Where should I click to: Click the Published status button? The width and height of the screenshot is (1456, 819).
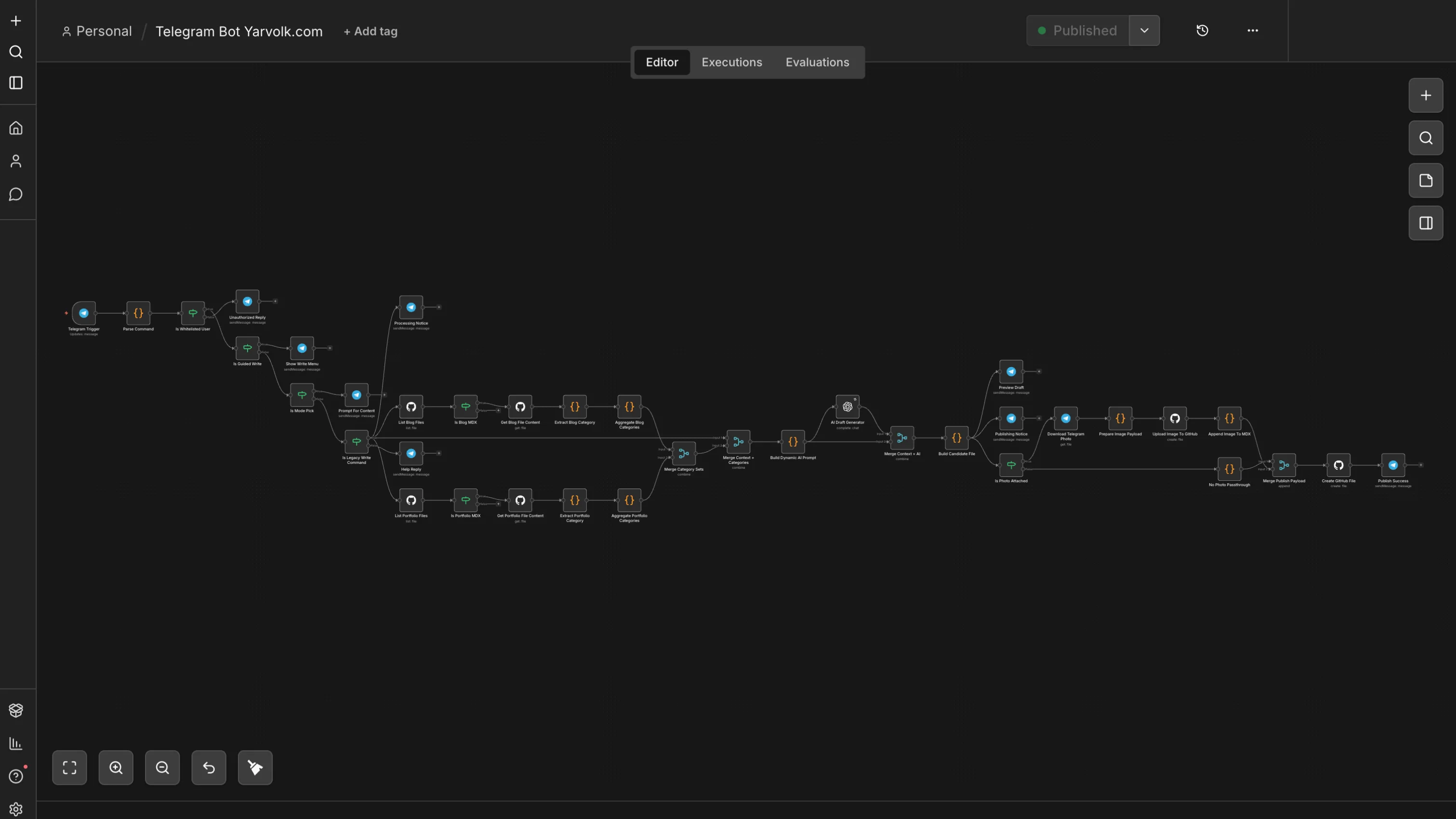tap(1077, 30)
